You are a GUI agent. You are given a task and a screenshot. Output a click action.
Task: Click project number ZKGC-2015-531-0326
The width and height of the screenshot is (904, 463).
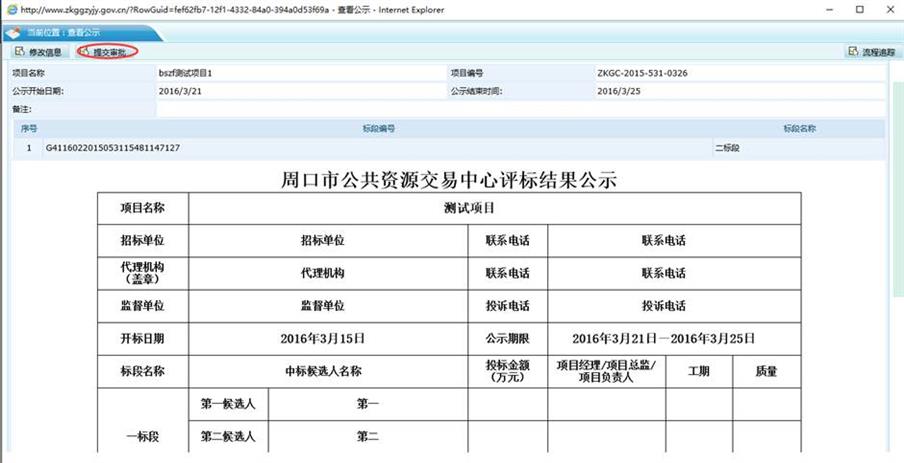point(641,73)
